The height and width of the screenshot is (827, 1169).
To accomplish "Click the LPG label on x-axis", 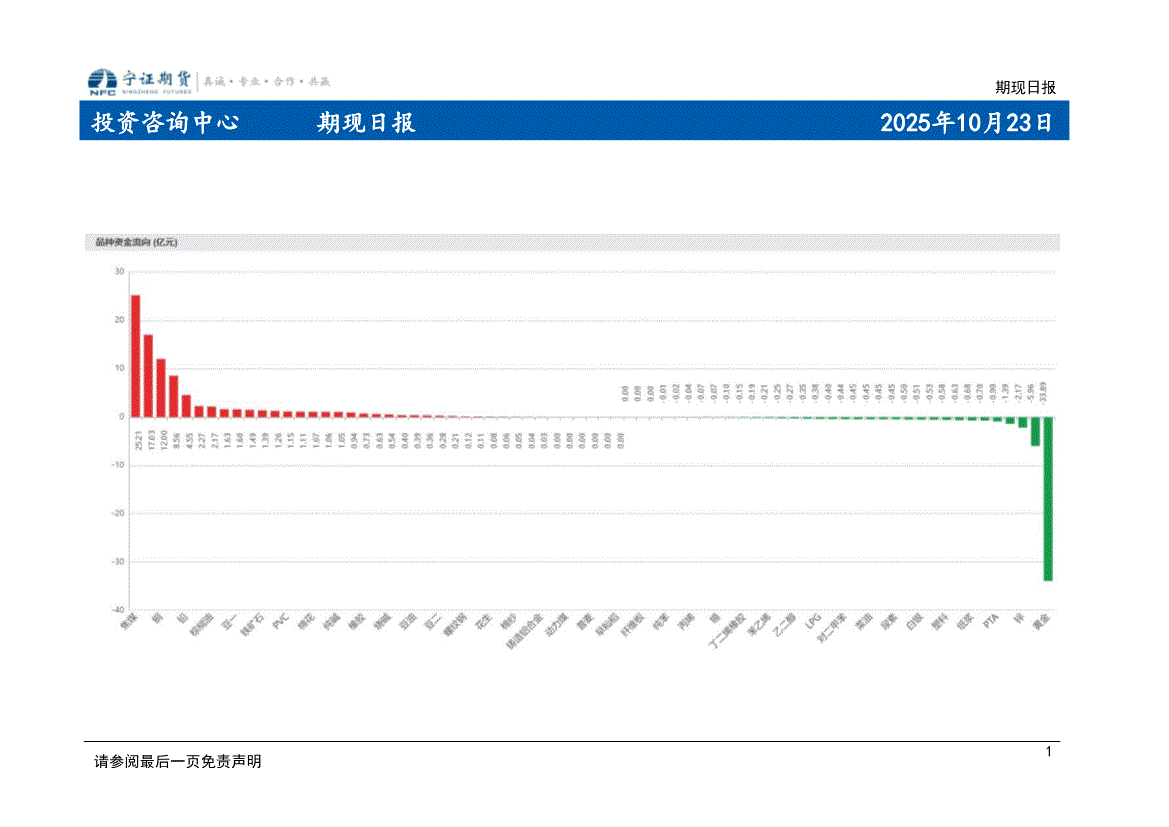I will (x=813, y=621).
